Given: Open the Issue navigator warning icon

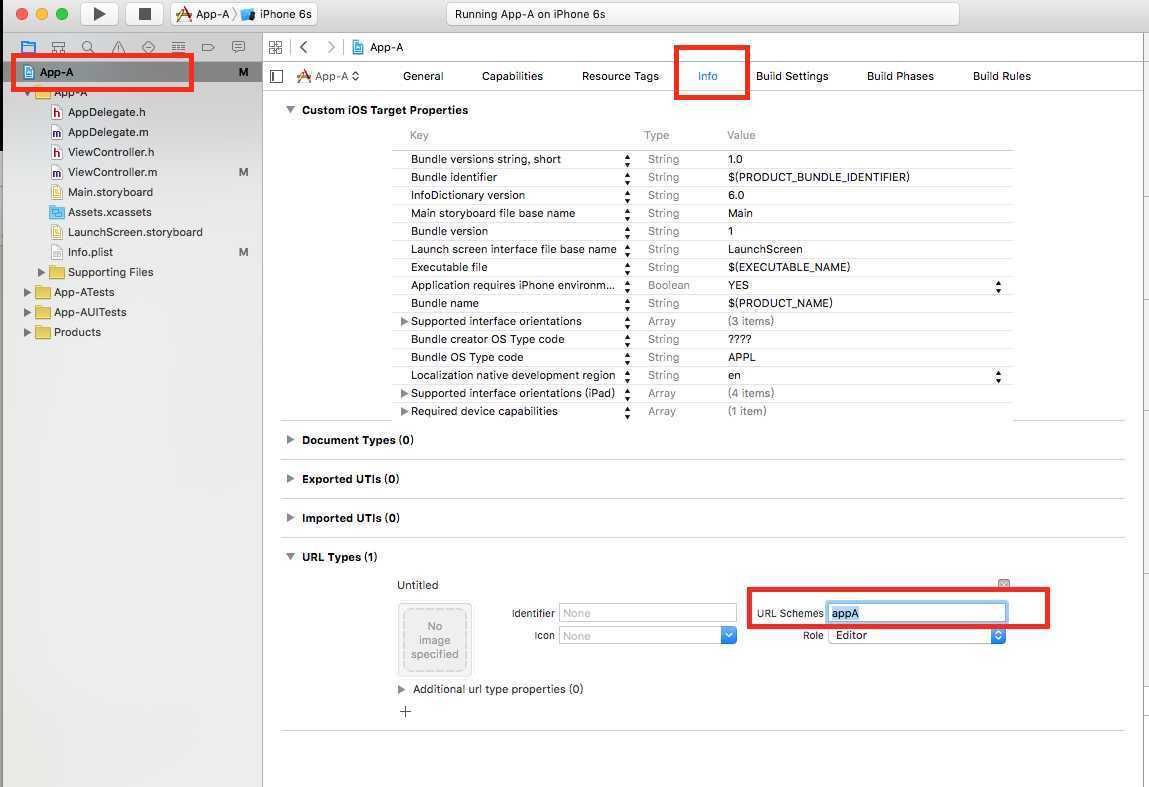Looking at the screenshot, I should [x=118, y=47].
